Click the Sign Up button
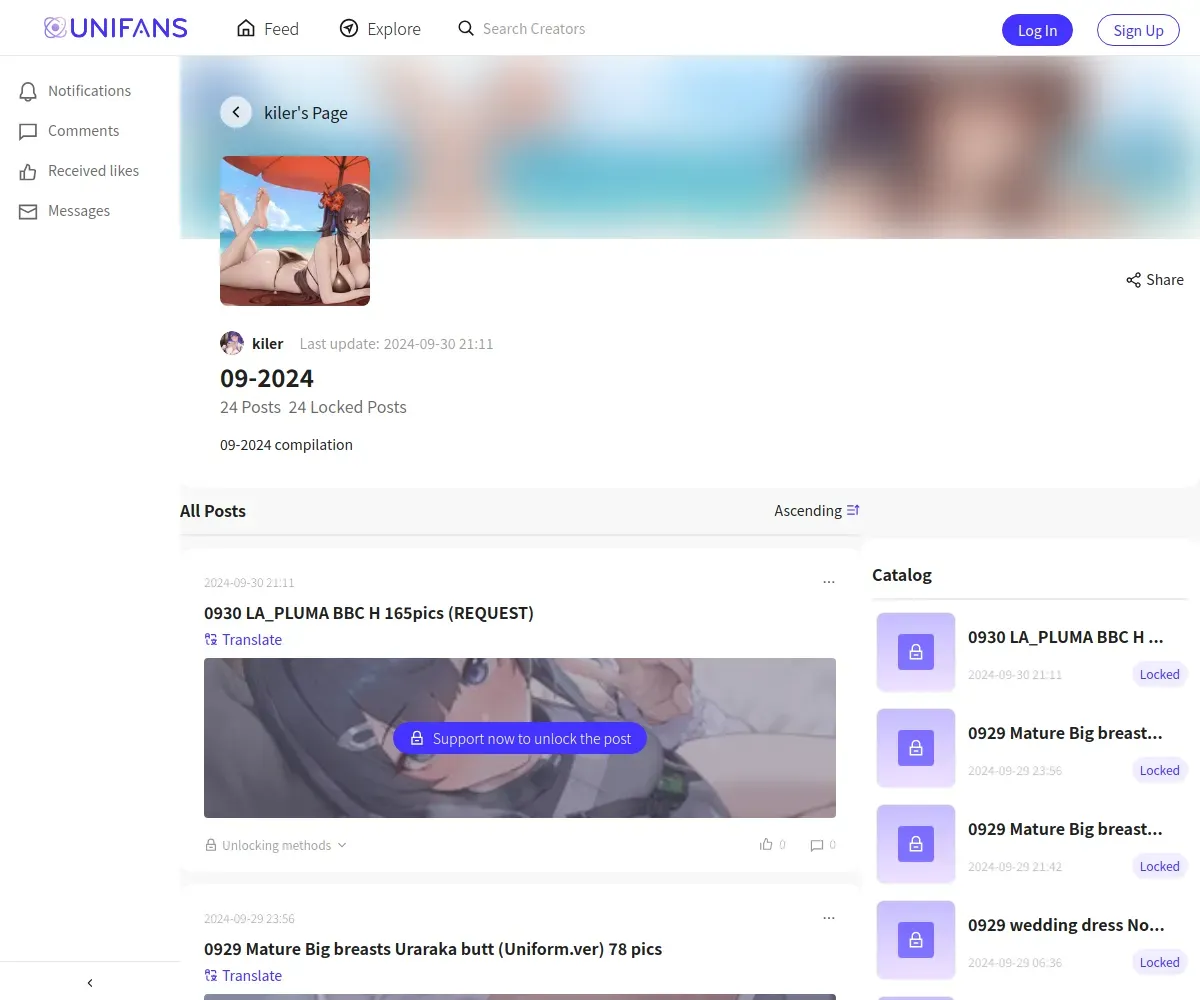The width and height of the screenshot is (1200, 1000). click(1138, 30)
